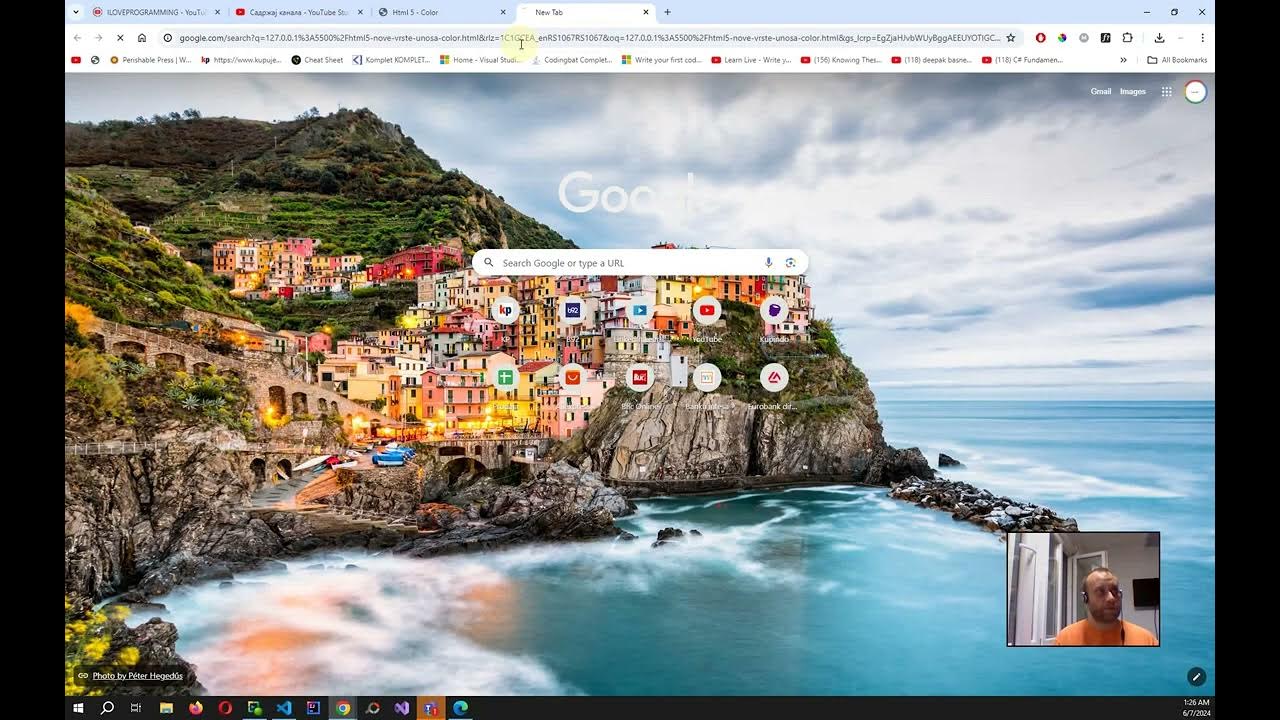Open the blue play button shortcut tile
Viewport: 1280px width, 720px height.
[640, 310]
